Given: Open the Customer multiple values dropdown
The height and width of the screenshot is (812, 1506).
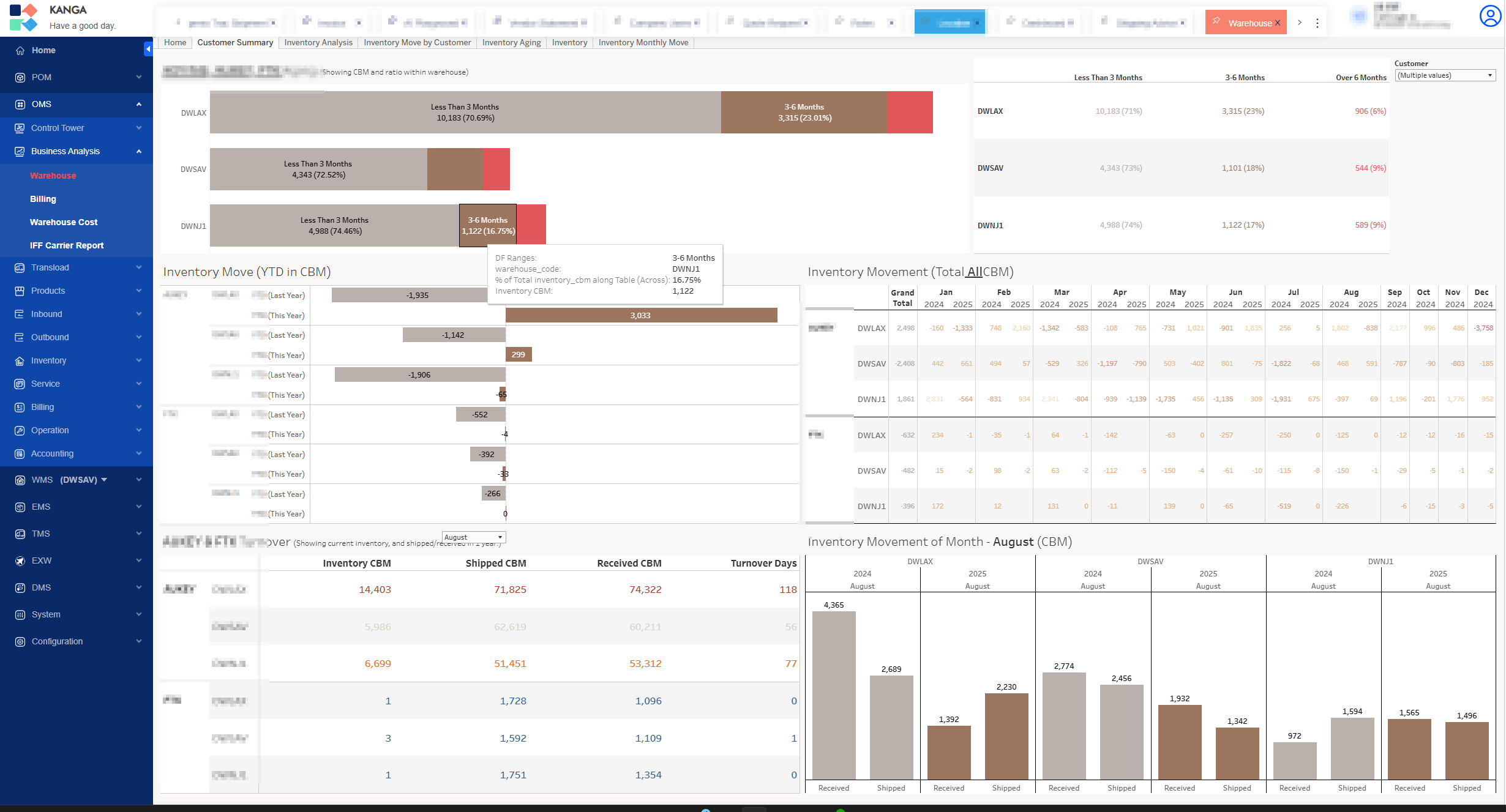Looking at the screenshot, I should point(1445,75).
